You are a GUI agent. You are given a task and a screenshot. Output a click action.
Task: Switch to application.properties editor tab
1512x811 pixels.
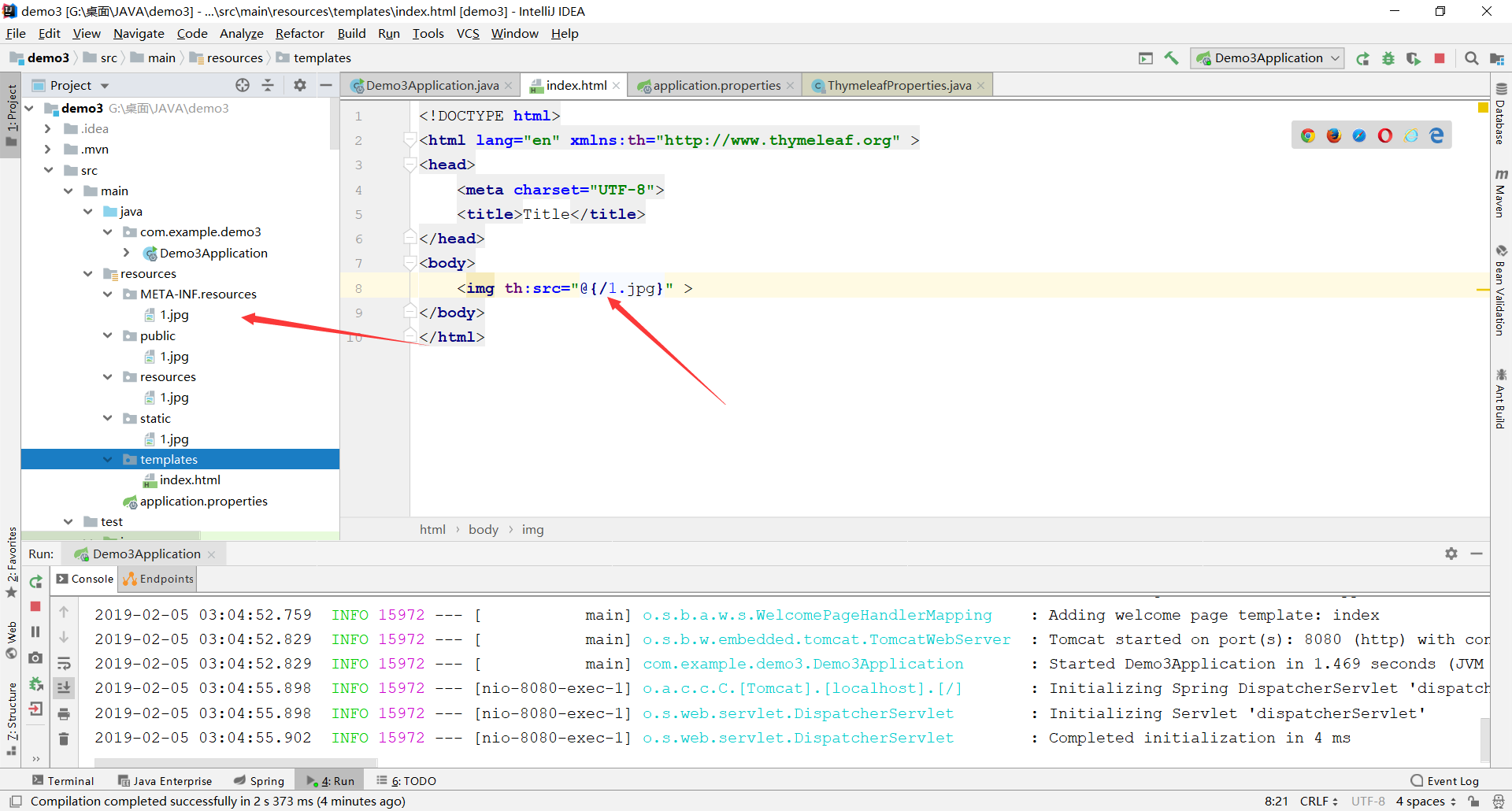[716, 85]
